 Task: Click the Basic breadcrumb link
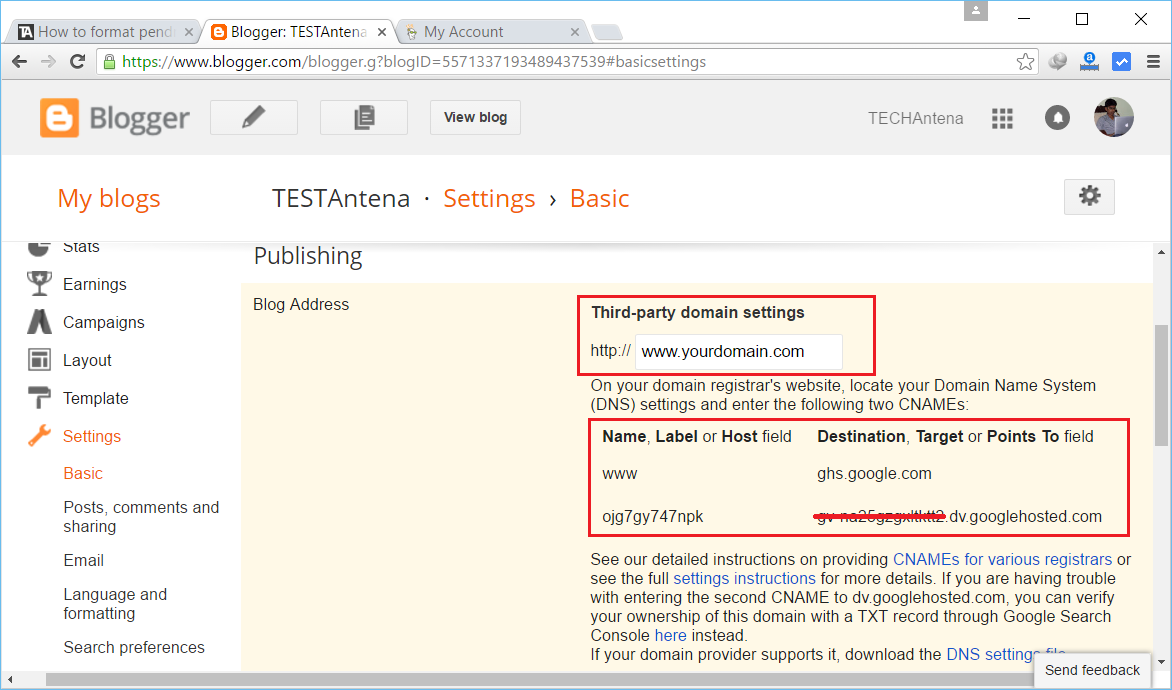[599, 198]
